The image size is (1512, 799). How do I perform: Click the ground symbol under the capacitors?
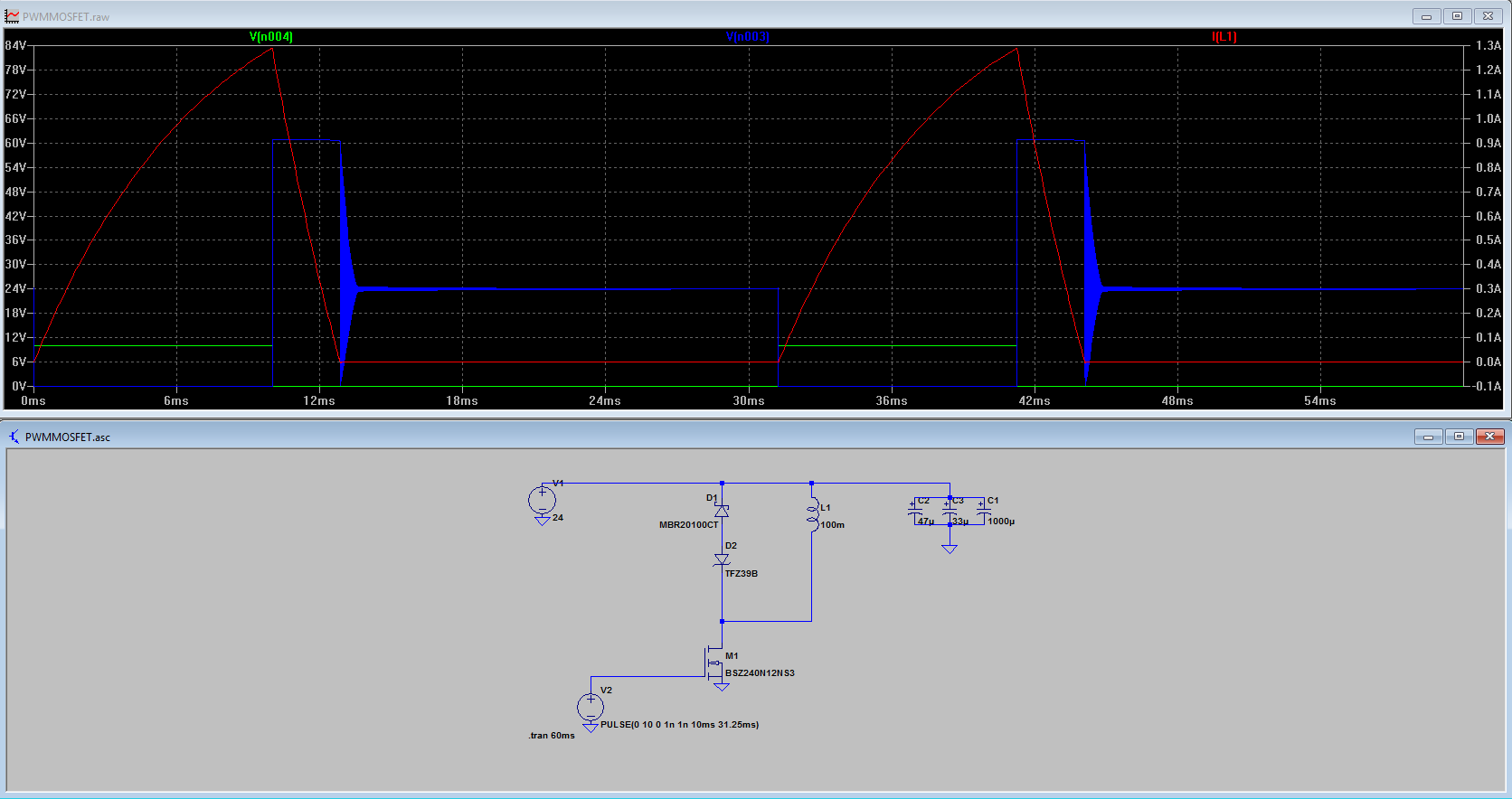point(950,549)
